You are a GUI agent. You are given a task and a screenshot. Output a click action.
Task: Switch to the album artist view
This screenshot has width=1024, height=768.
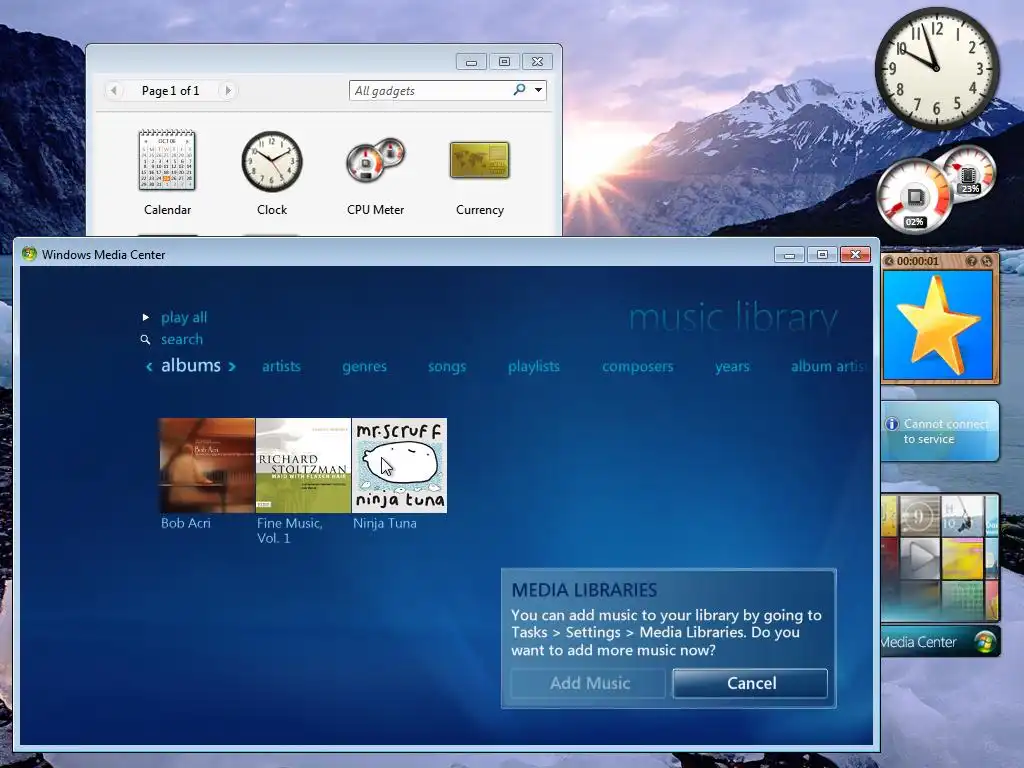click(828, 366)
